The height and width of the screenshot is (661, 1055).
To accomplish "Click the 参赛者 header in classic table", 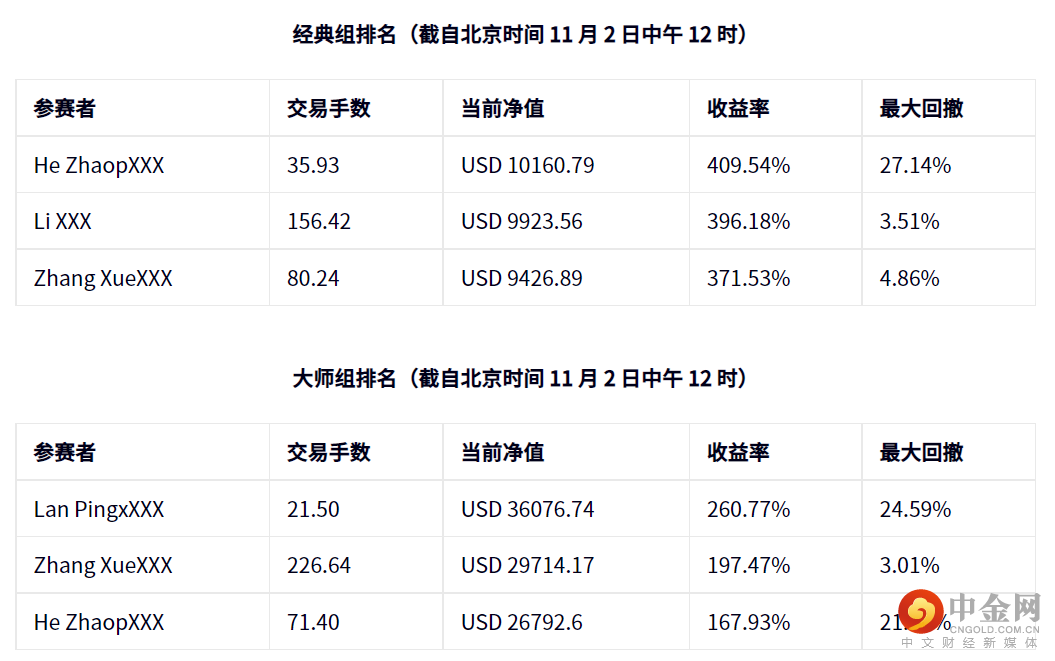I will coord(64,109).
